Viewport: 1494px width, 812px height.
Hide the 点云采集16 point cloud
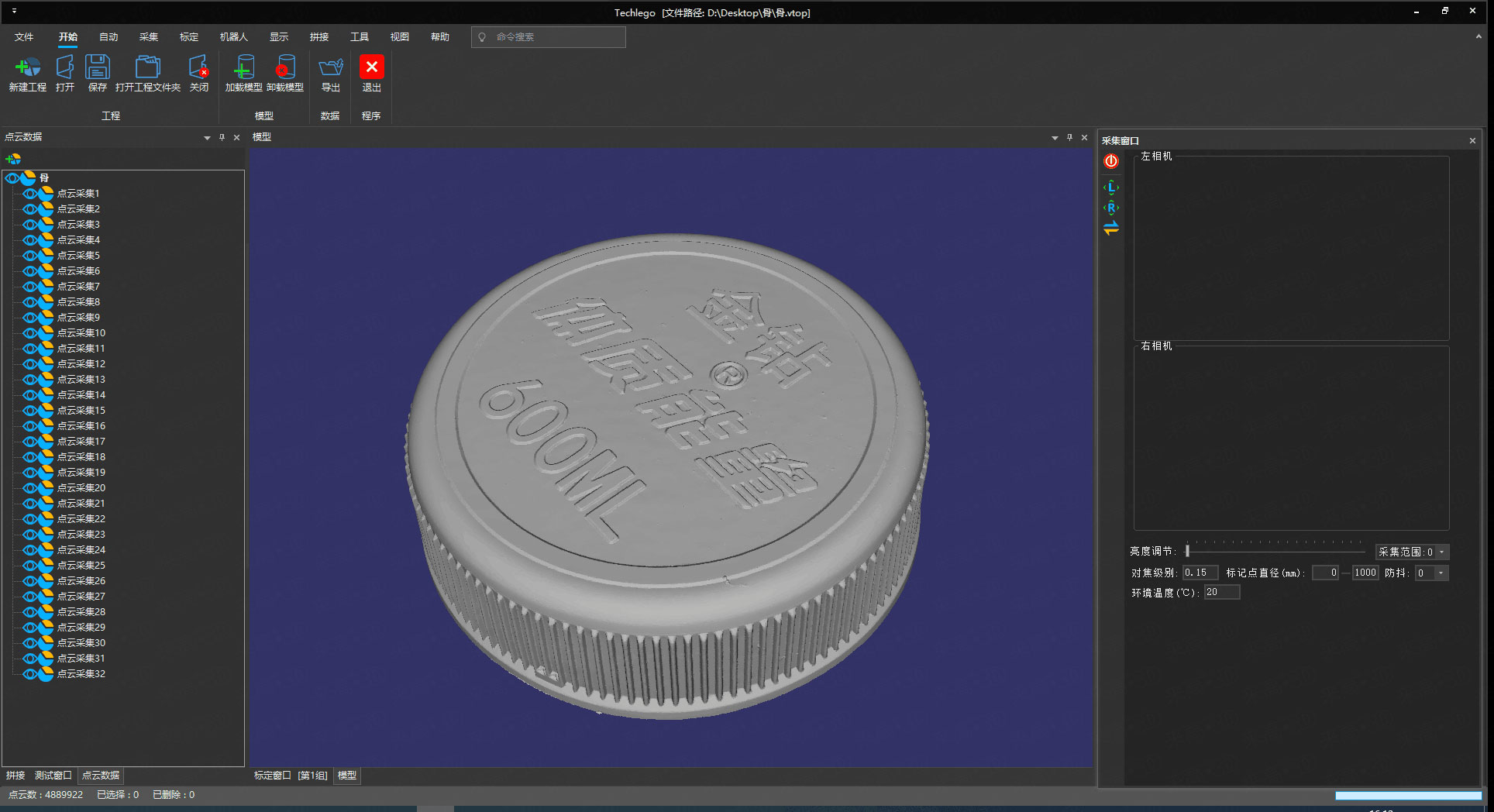pyautogui.click(x=29, y=426)
